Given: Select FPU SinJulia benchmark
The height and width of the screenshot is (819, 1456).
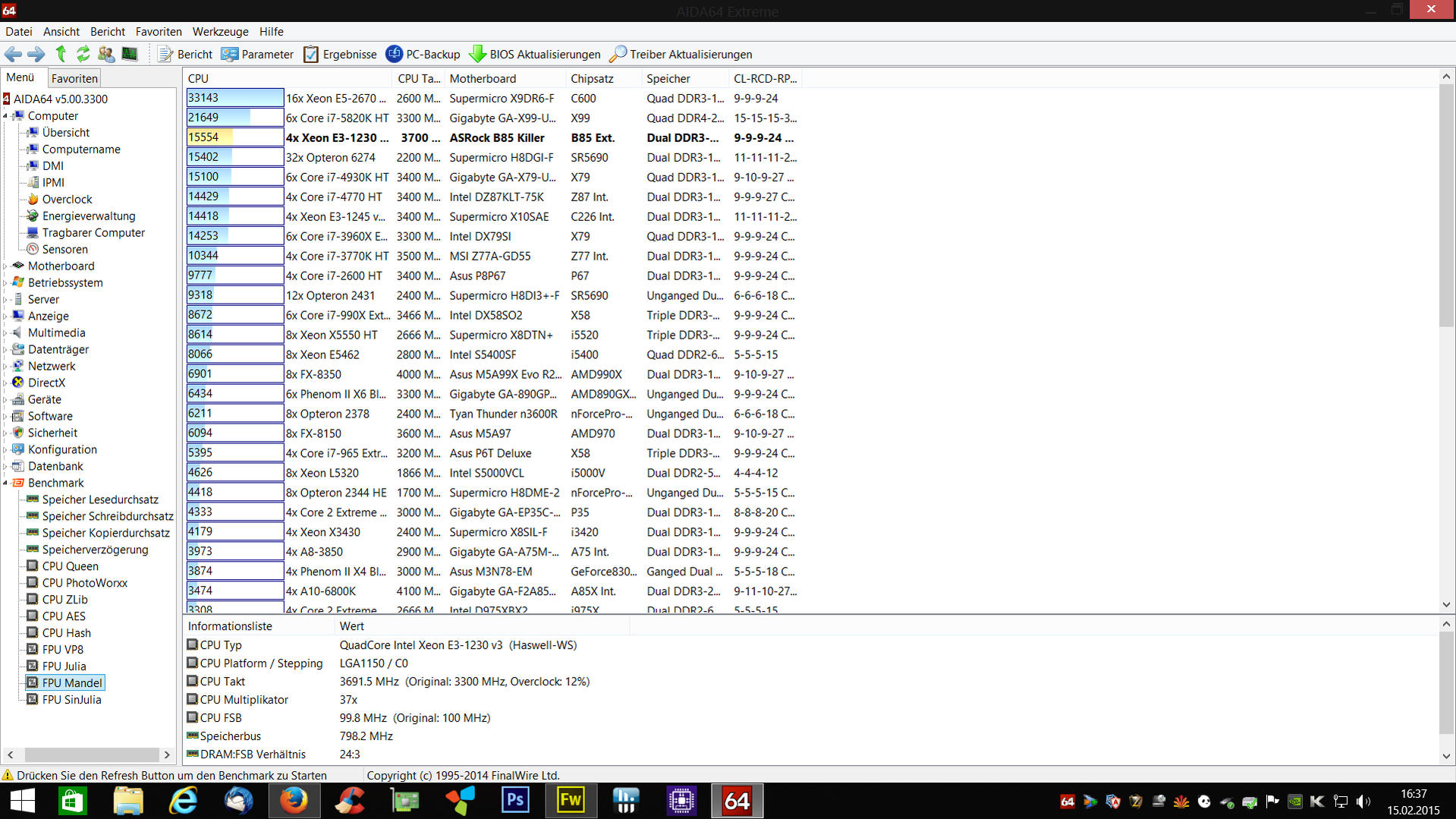Looking at the screenshot, I should point(71,700).
